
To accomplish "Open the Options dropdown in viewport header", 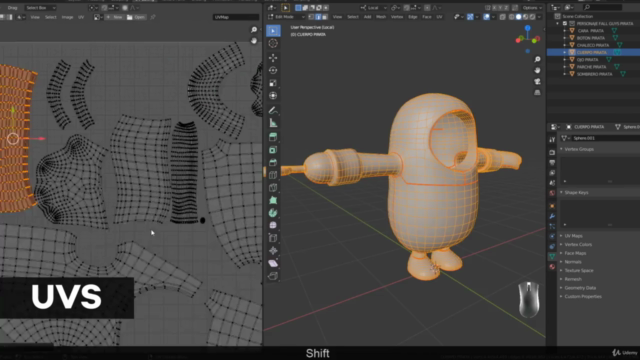I will point(531,7).
